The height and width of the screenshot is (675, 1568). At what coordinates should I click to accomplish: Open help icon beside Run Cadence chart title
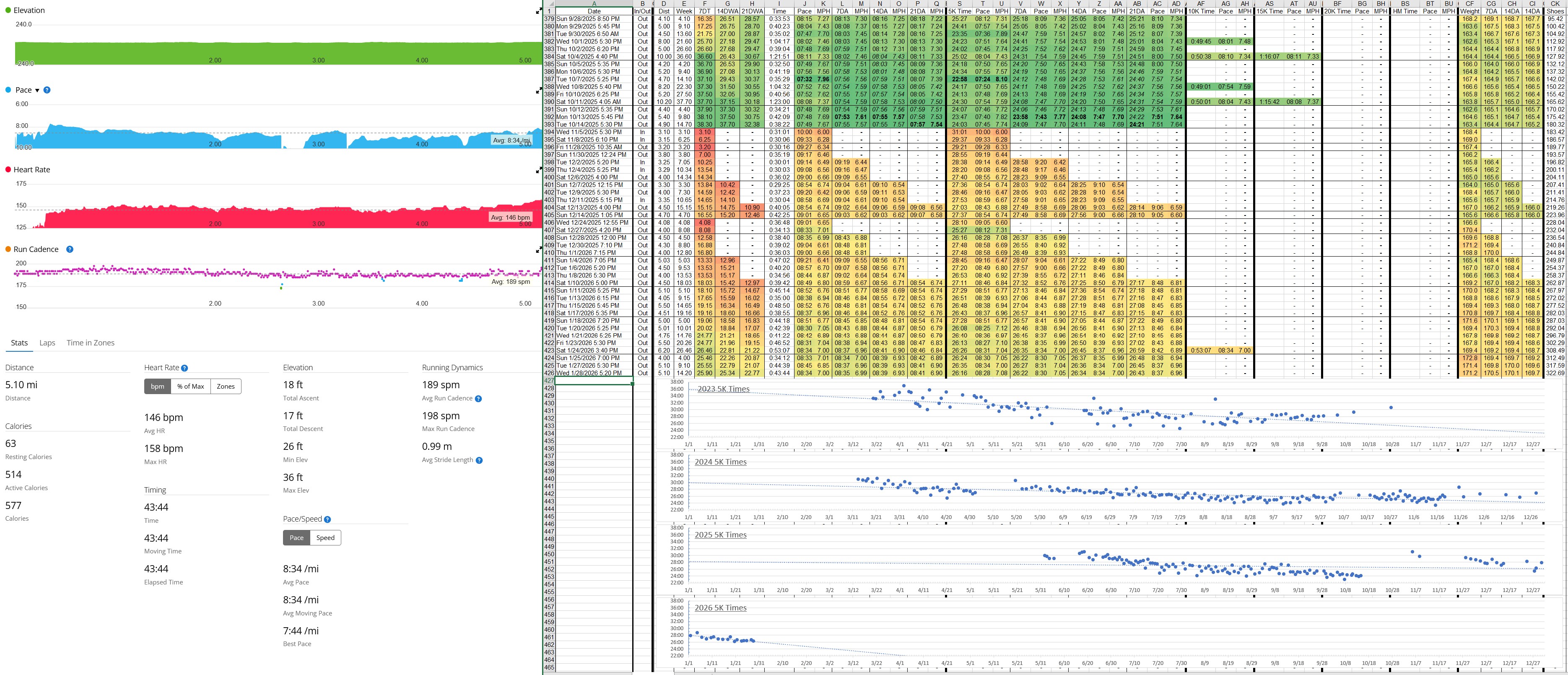[70, 249]
